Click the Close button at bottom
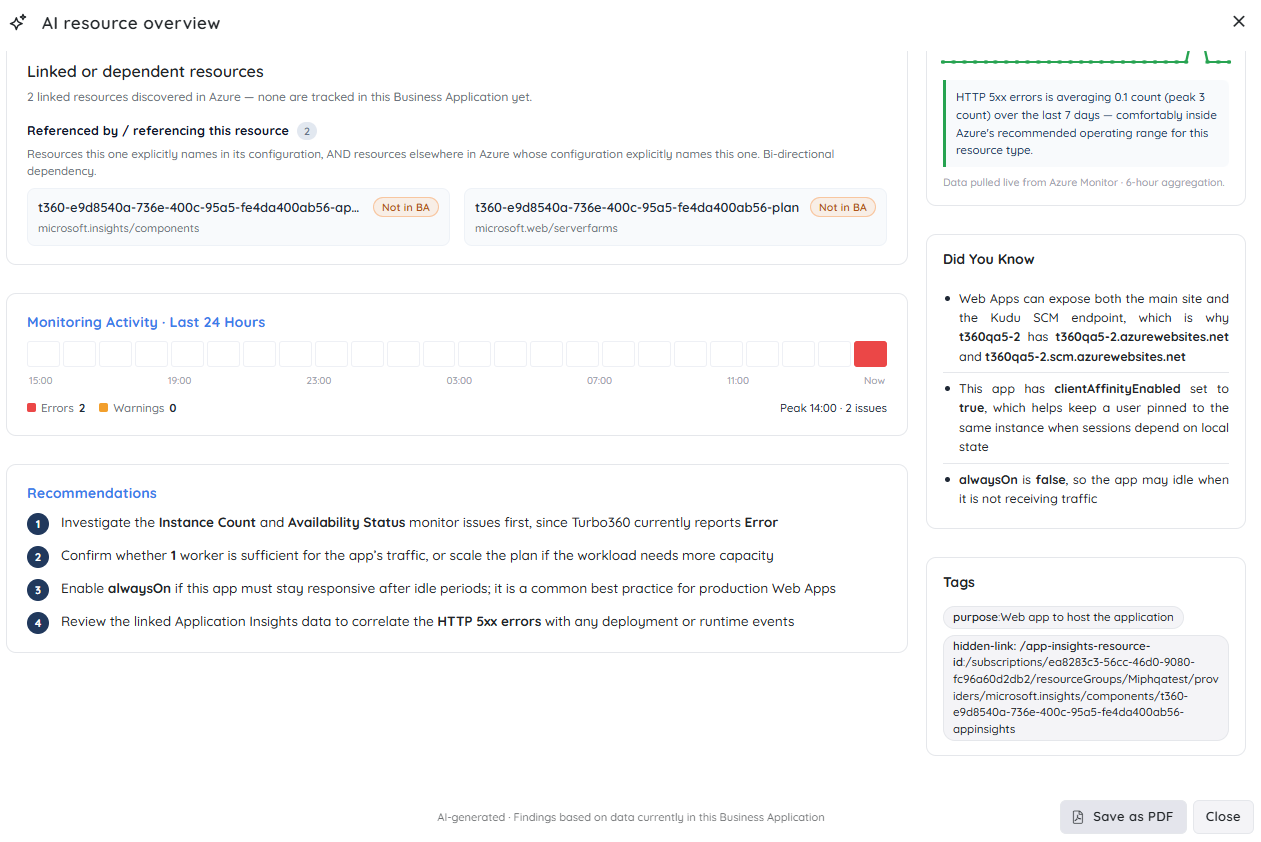 1223,817
